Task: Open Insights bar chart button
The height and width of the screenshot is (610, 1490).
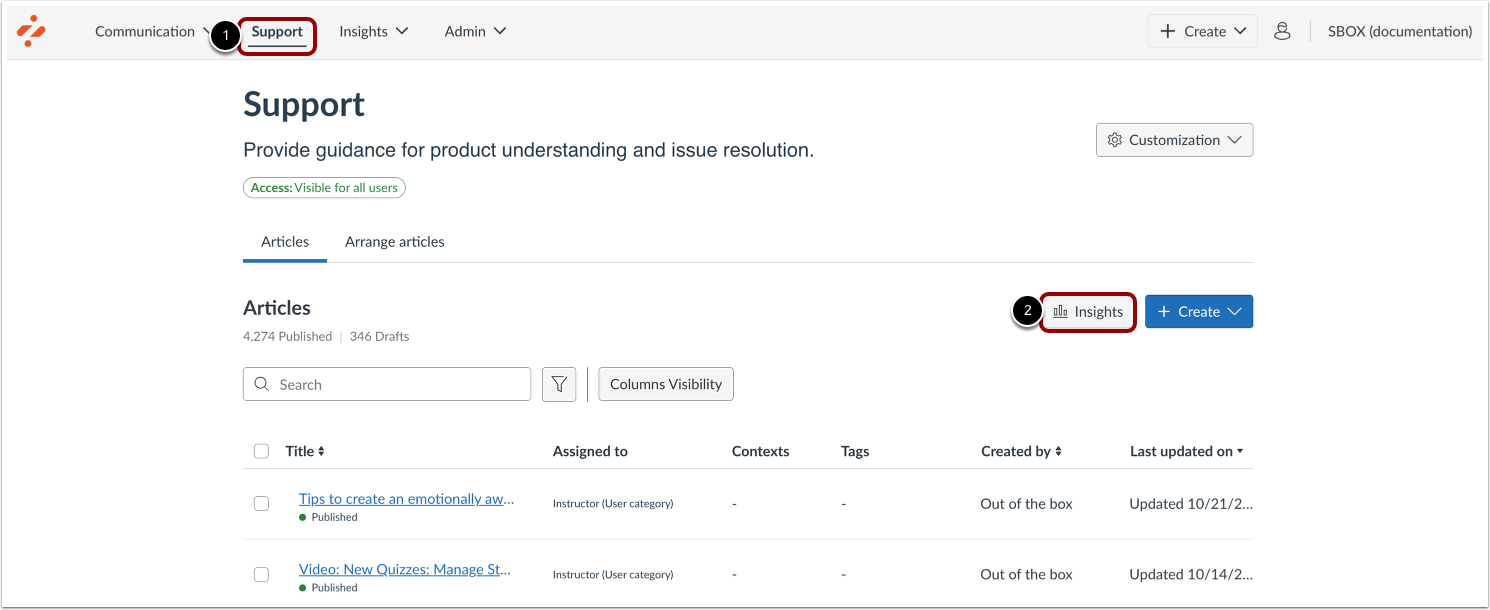Action: click(x=1088, y=312)
